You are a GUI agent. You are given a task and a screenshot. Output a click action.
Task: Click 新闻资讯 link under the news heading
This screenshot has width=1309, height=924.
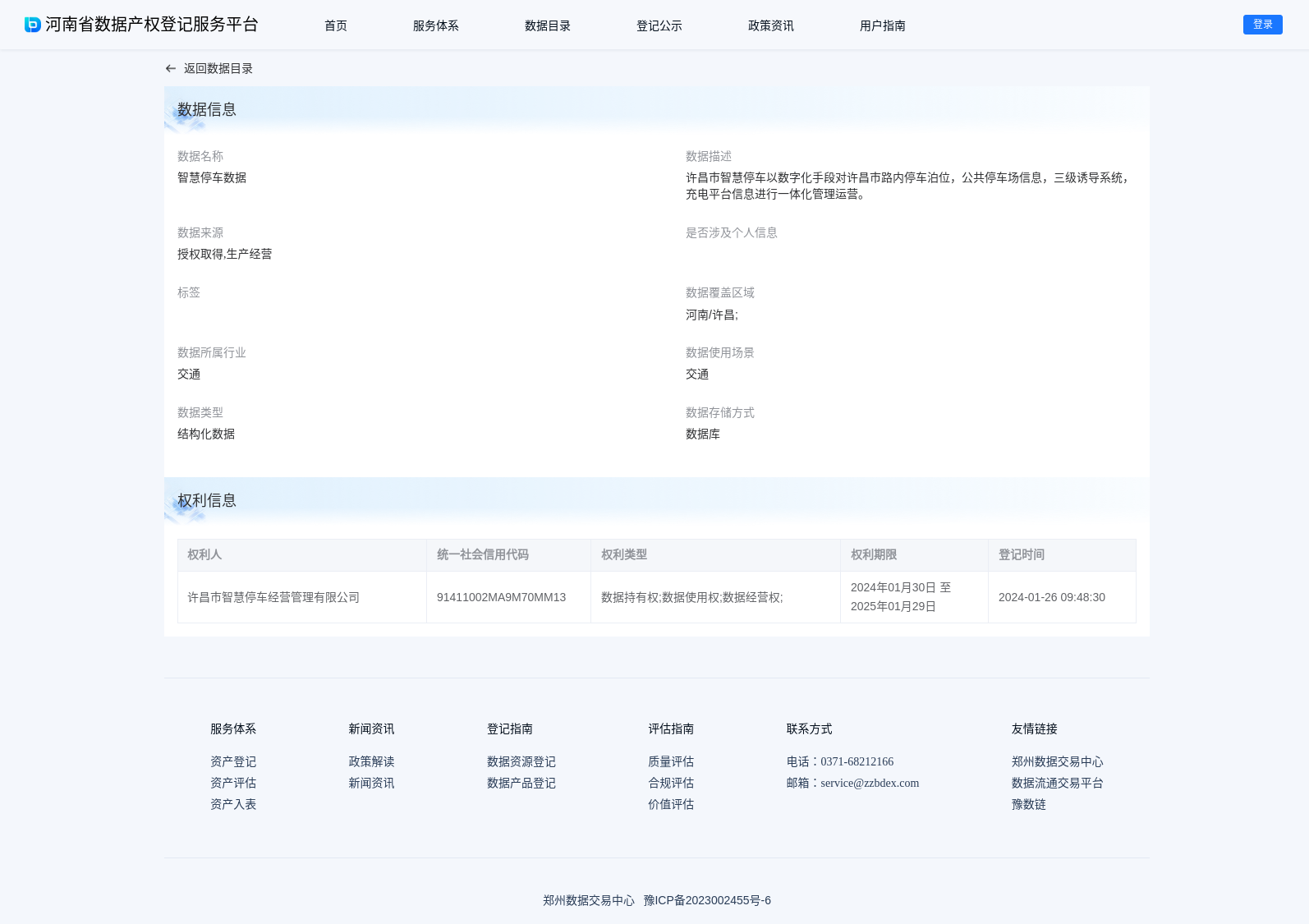pyautogui.click(x=371, y=784)
